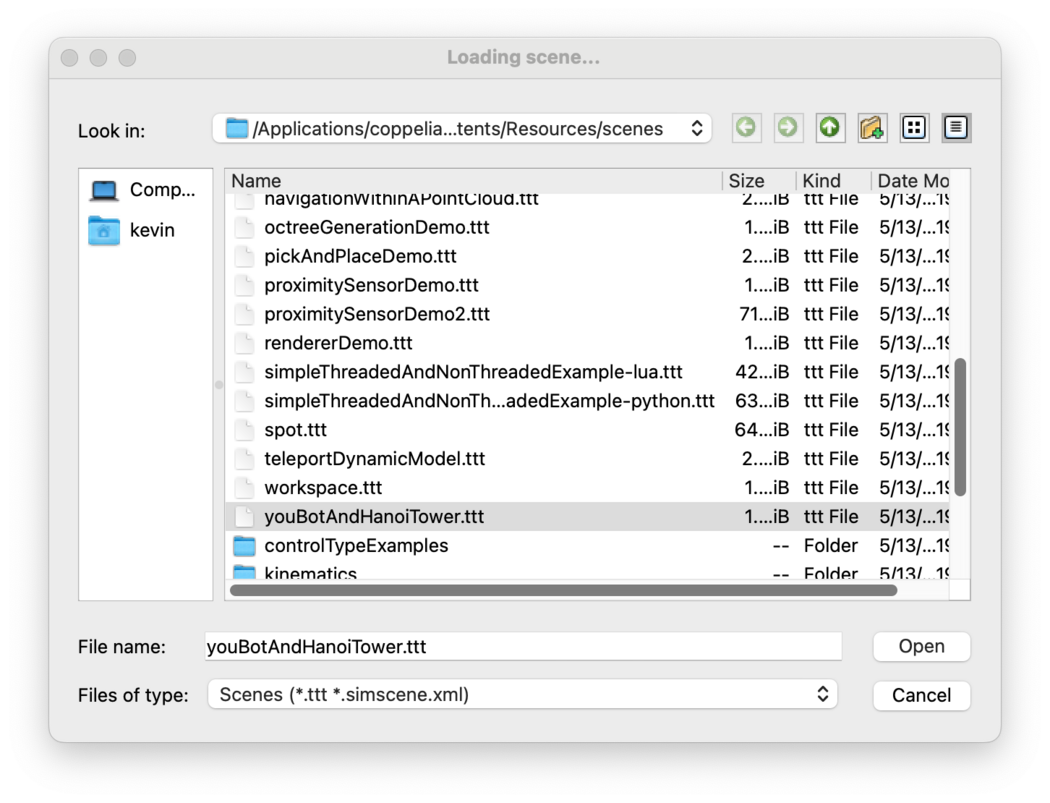Click the vertical scrollbar thumb
This screenshot has width=1050, height=803.
(960, 426)
